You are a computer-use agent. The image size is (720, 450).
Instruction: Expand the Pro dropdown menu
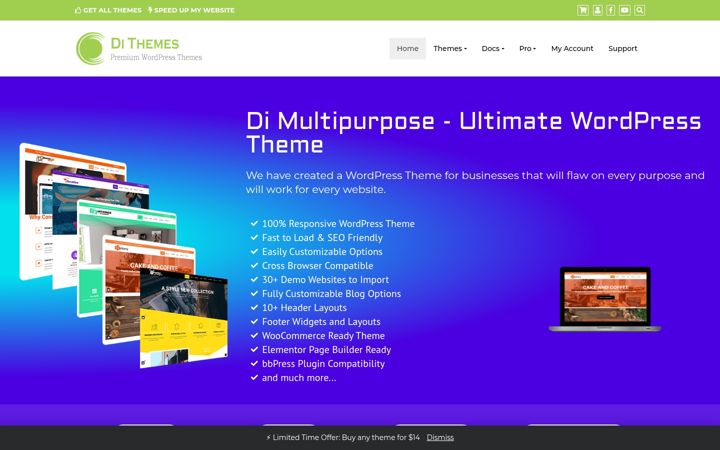coord(527,49)
